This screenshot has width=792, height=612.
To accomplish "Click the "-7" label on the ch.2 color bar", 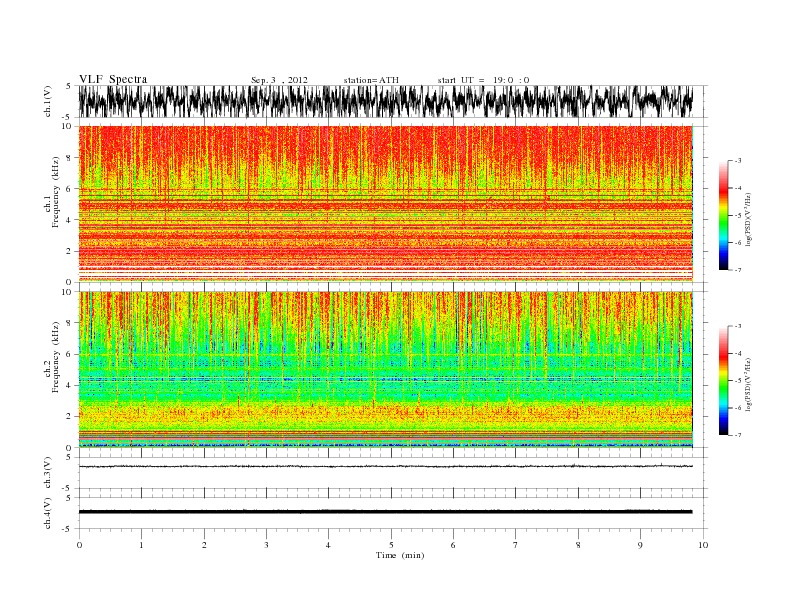I will coord(738,435).
